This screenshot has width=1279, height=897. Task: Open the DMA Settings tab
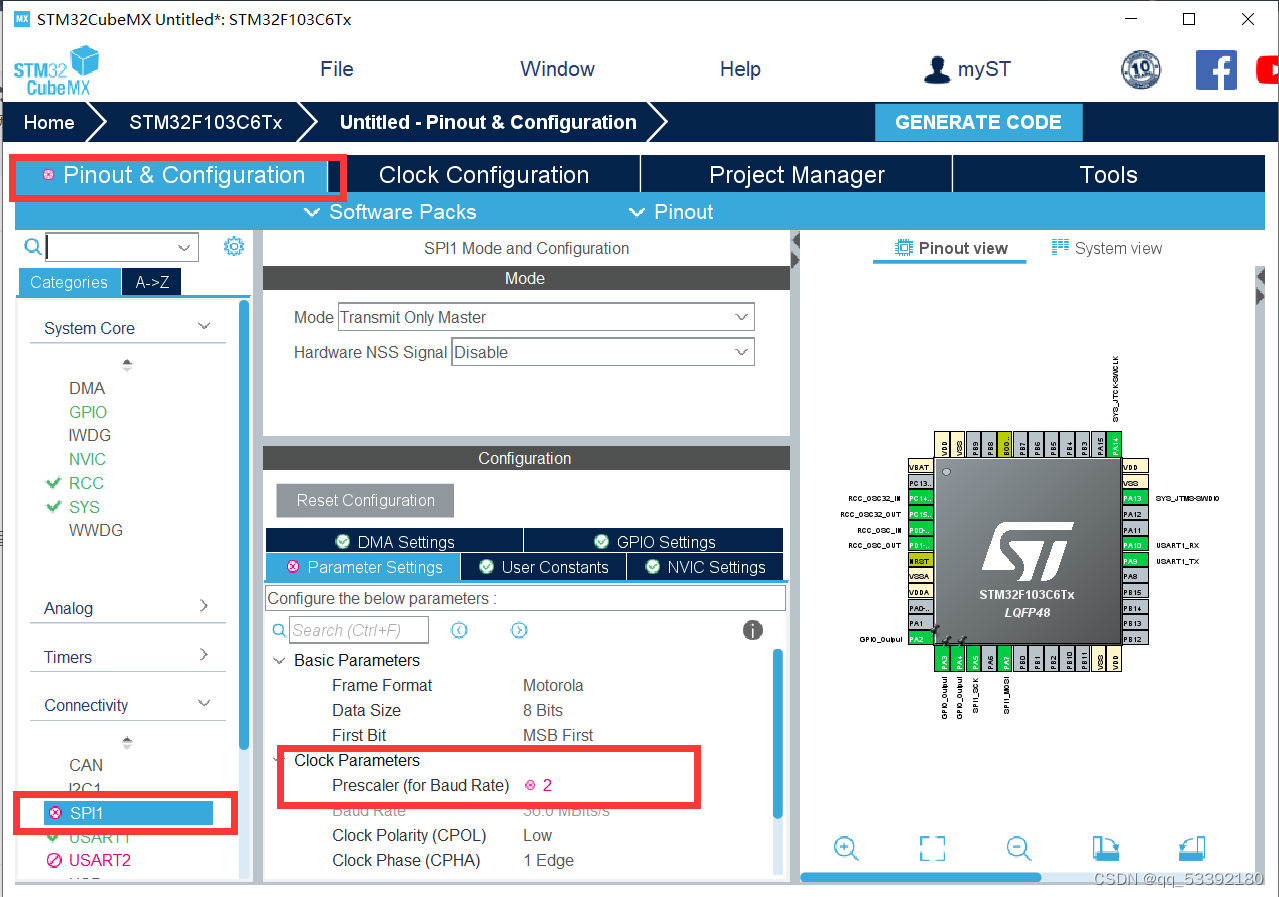click(394, 541)
